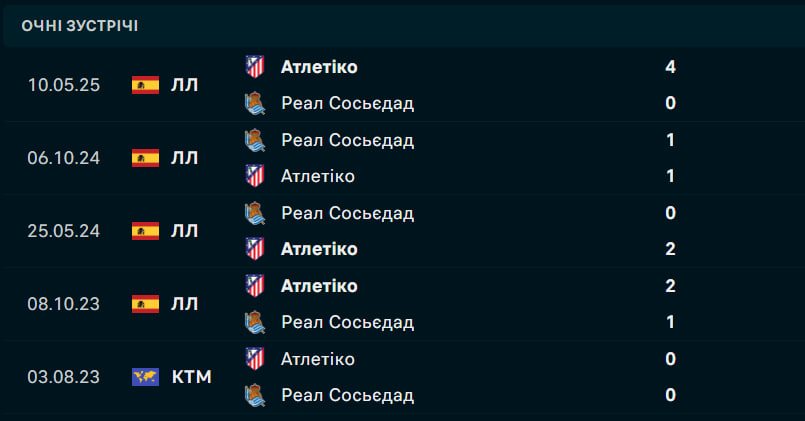
Task: Click Atlético crest in 10.05.25 match
Action: tap(255, 67)
